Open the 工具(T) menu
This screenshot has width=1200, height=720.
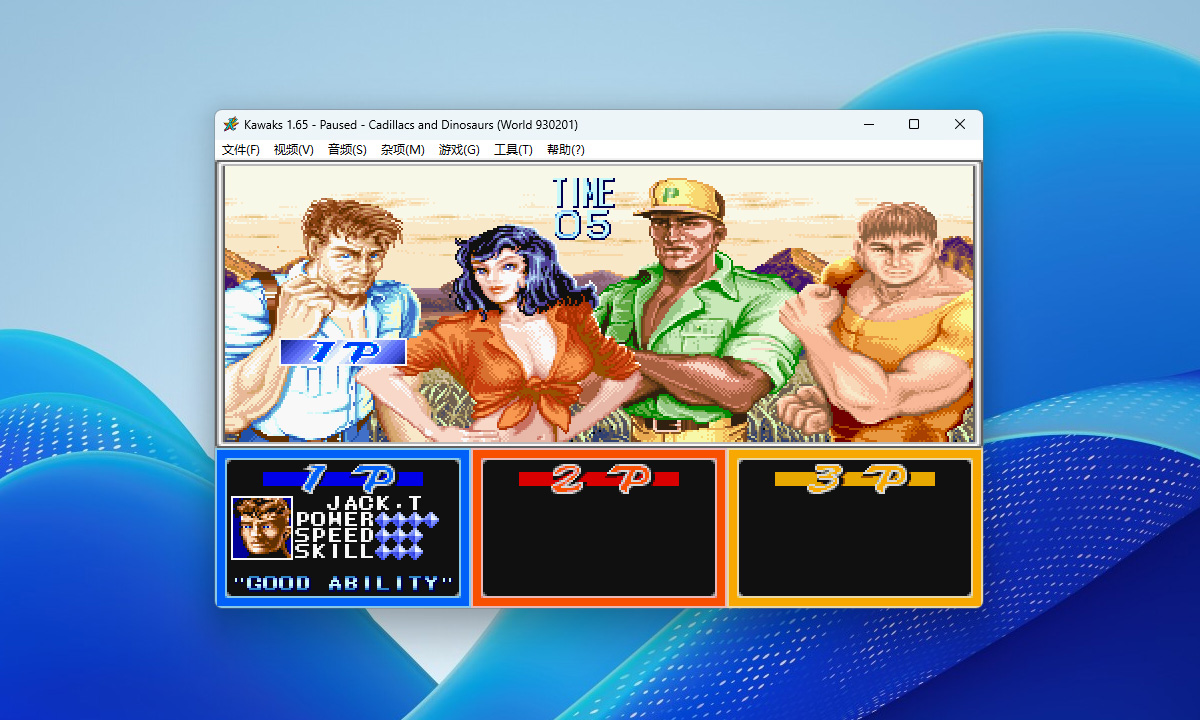pos(513,150)
